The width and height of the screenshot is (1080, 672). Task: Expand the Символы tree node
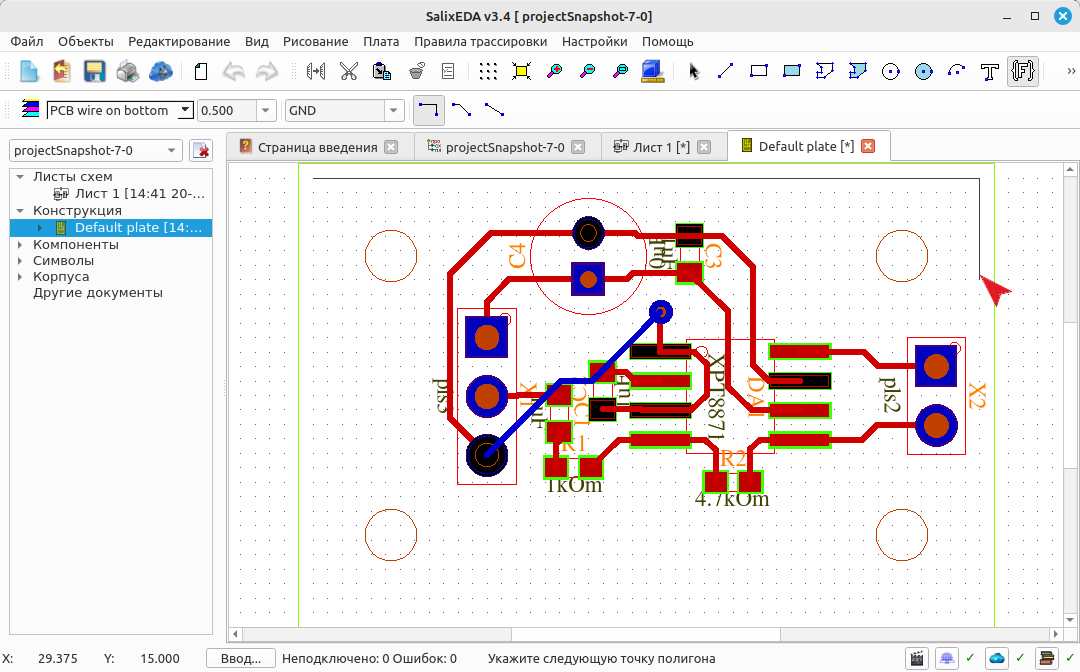pos(20,261)
